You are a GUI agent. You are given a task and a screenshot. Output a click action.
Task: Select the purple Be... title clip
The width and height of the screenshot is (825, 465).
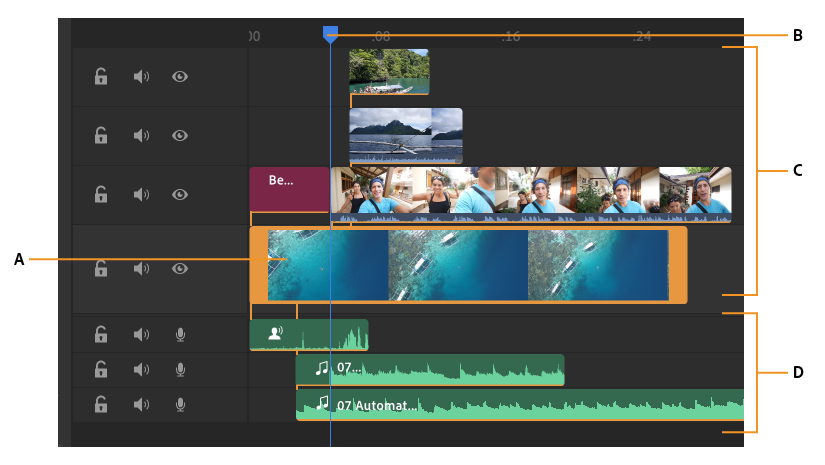pyautogui.click(x=289, y=190)
